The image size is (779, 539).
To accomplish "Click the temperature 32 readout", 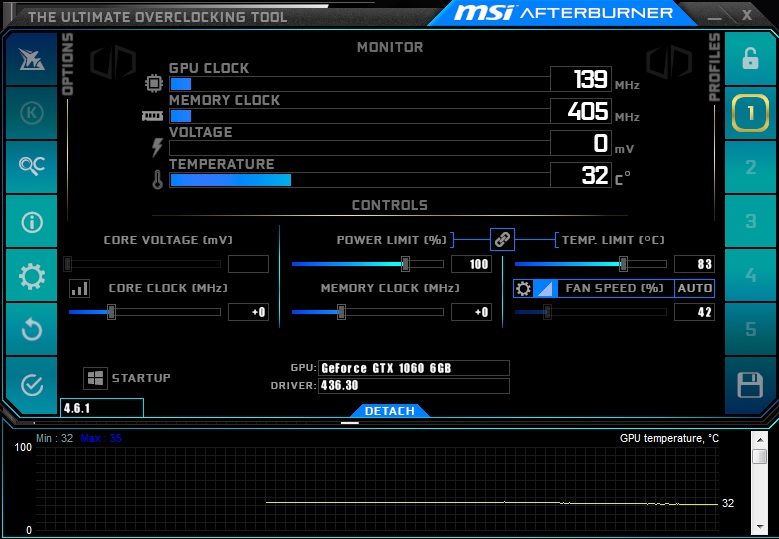I will coord(581,175).
